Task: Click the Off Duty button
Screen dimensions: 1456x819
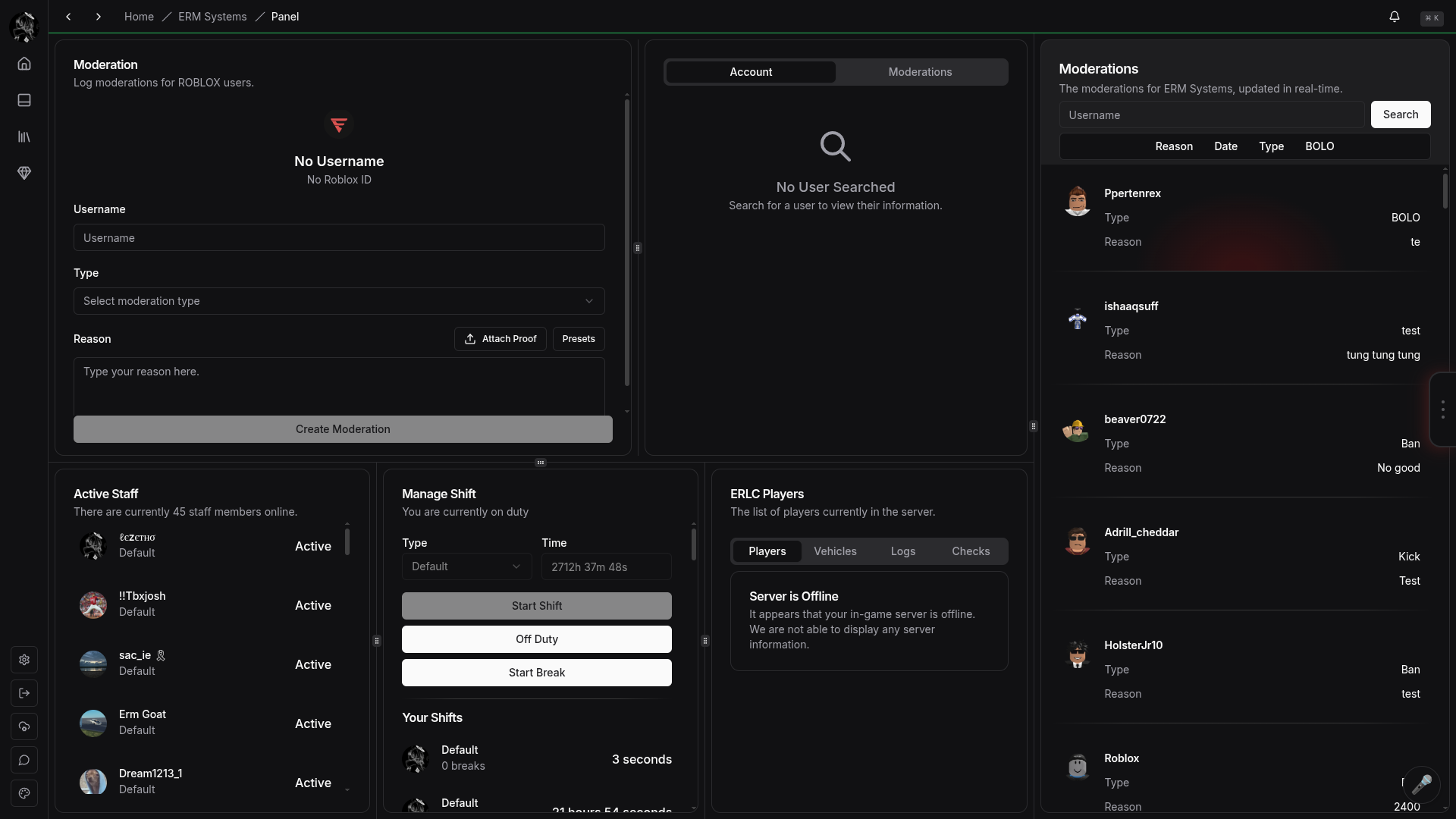Action: 537,639
